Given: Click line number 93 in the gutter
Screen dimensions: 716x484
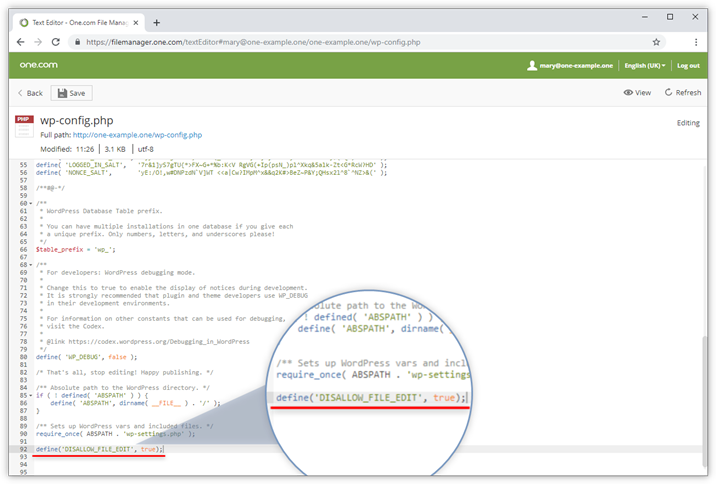Looking at the screenshot, I should tap(23, 457).
